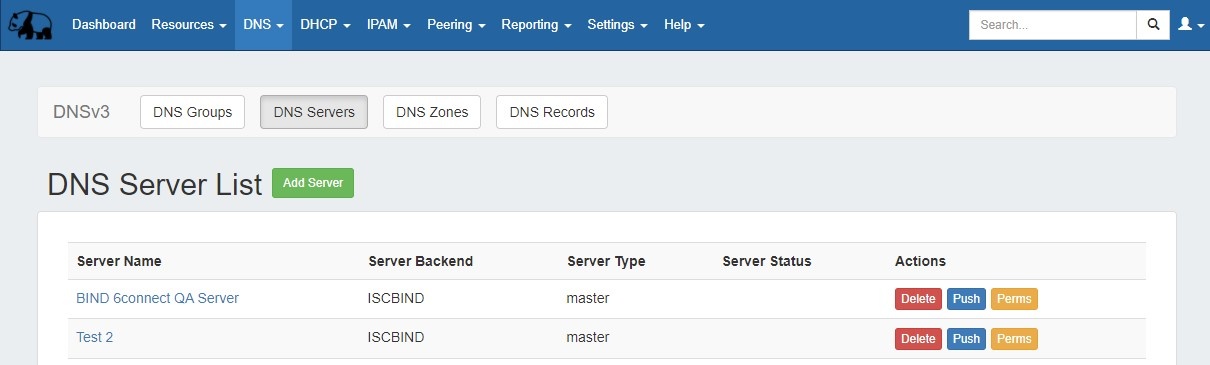Open Perms for BIND 6connect QA Server

coord(1014,299)
